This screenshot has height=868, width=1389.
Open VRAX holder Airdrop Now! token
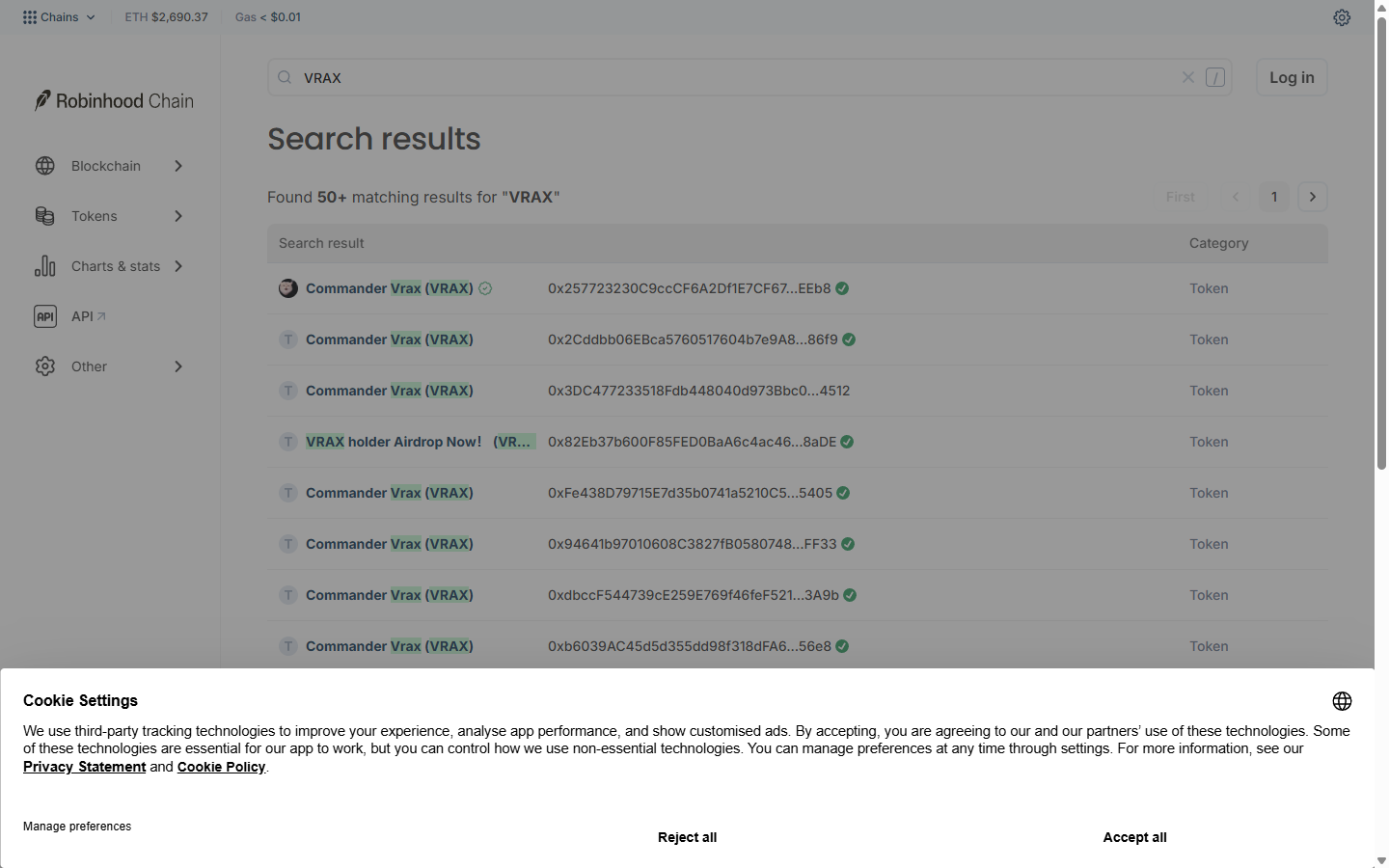[419, 442]
